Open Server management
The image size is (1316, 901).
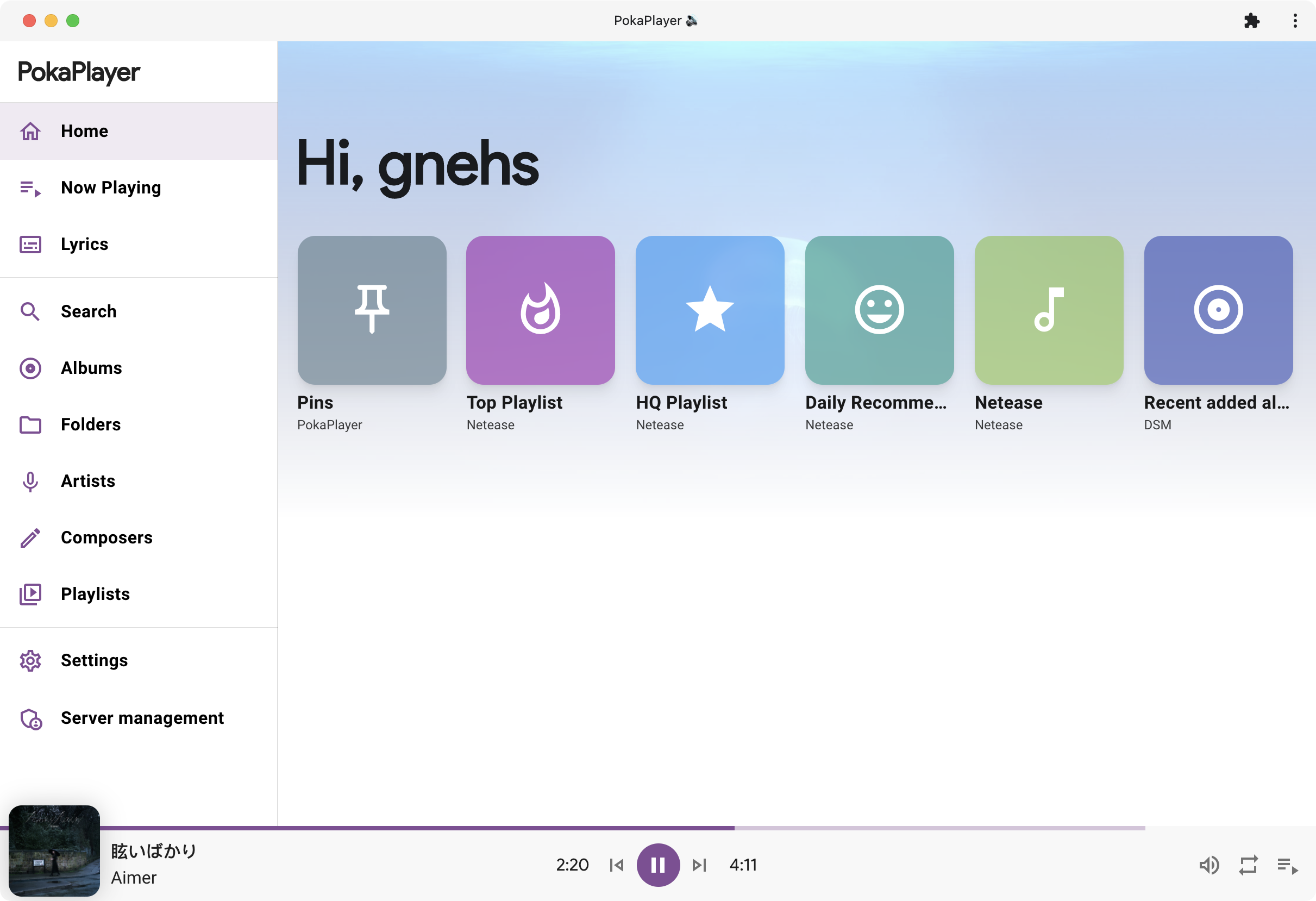point(142,718)
